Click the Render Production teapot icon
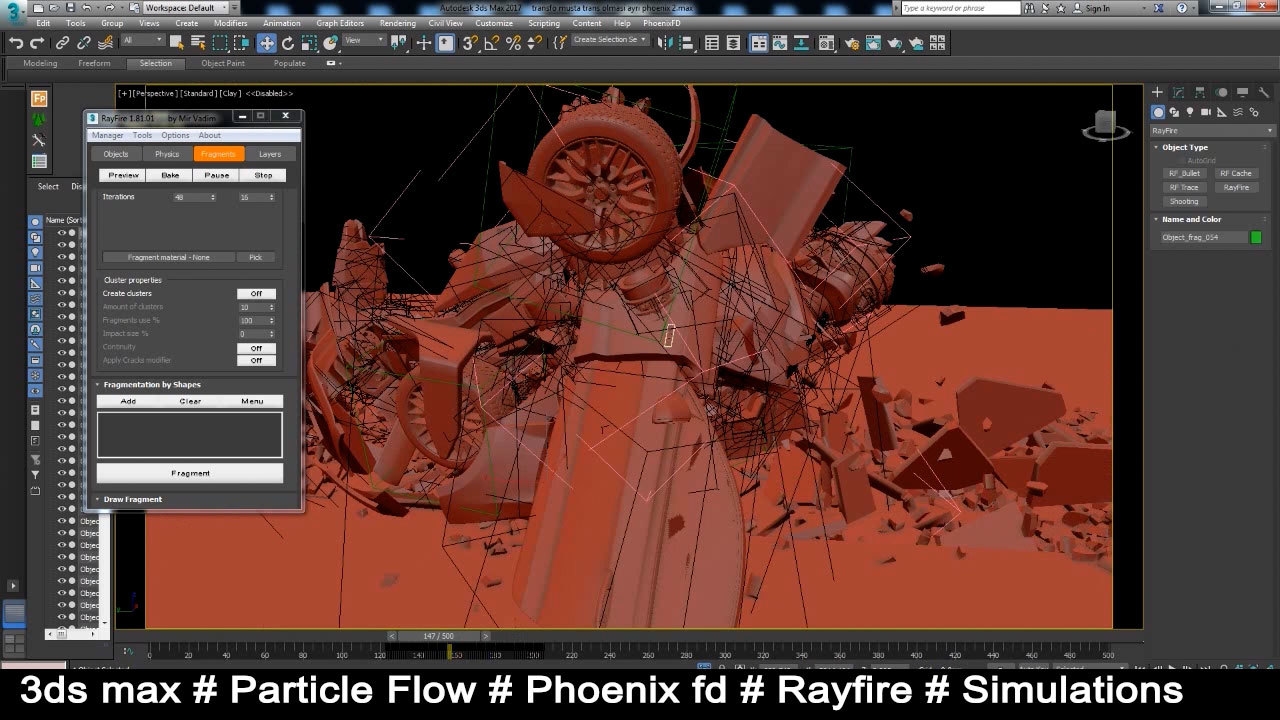 pyautogui.click(x=895, y=43)
